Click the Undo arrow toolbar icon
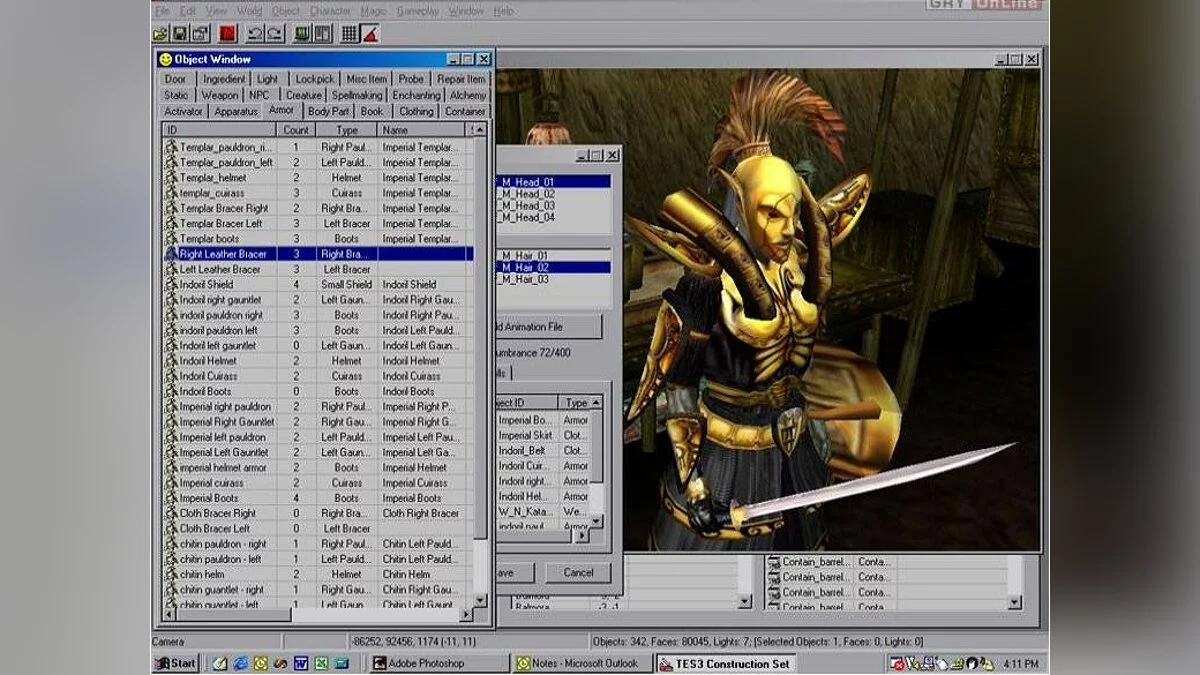The height and width of the screenshot is (675, 1200). [255, 33]
